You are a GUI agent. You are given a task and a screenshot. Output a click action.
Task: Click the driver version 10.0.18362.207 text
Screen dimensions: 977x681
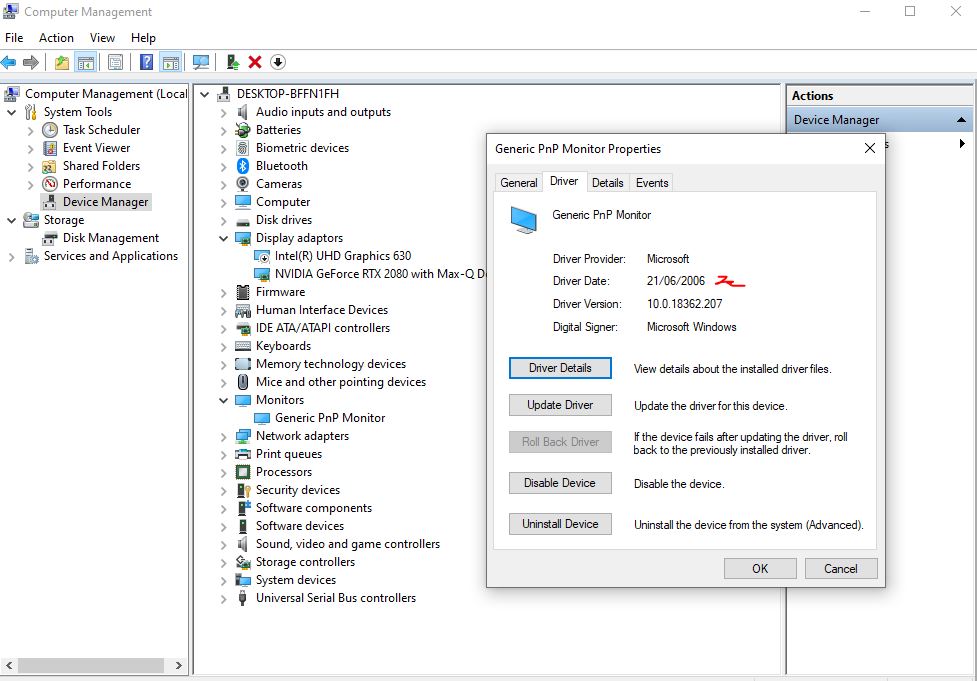(x=684, y=304)
